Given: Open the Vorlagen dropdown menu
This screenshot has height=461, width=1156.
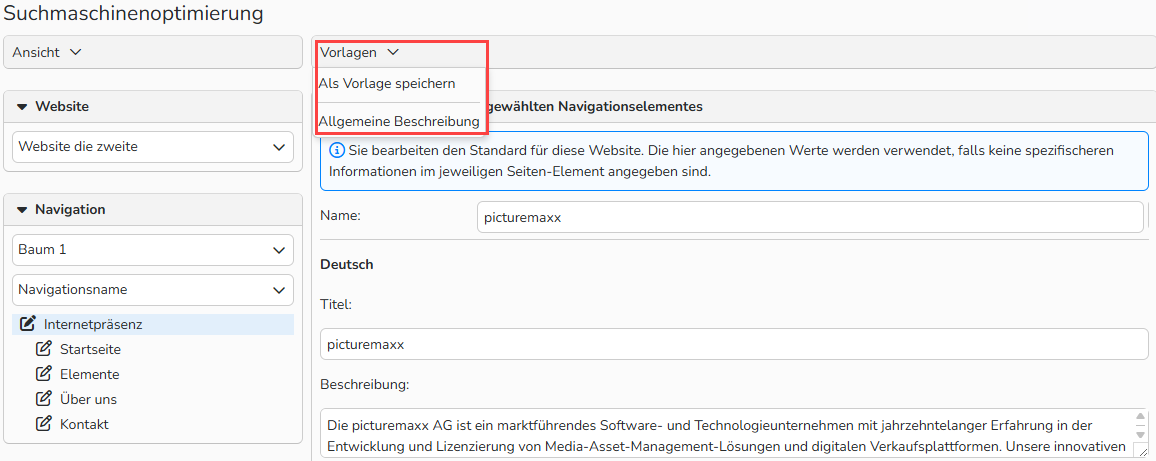Looking at the screenshot, I should [359, 52].
